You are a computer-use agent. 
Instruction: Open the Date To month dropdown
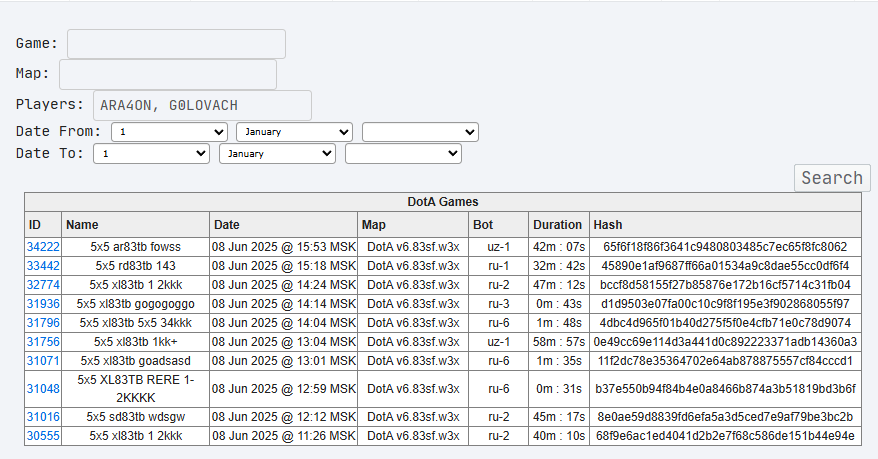277,154
